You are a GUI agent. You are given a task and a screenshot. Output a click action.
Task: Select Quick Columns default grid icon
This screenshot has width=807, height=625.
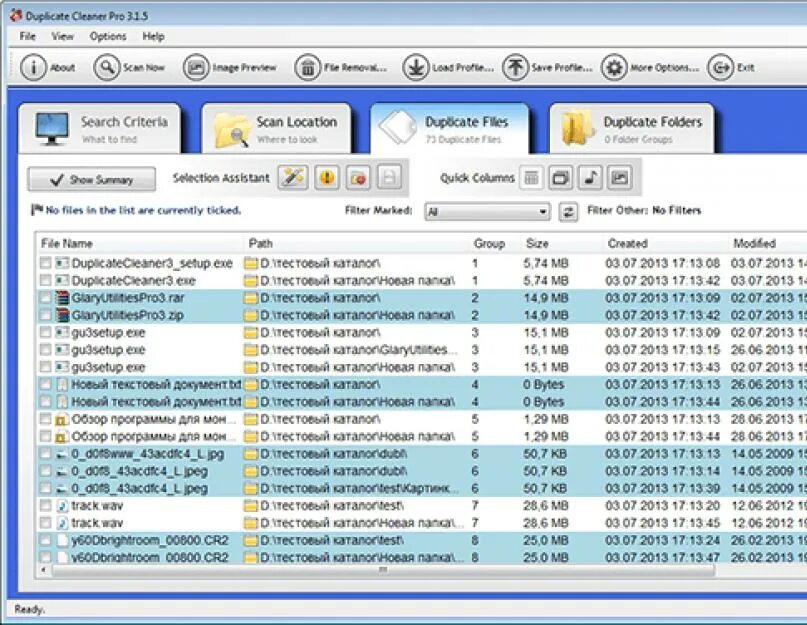click(x=531, y=178)
